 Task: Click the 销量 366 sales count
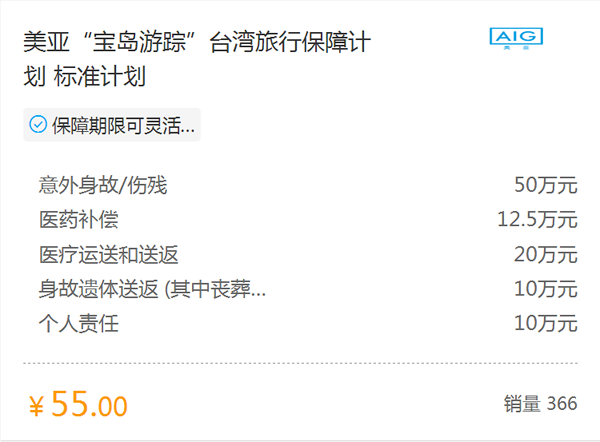pos(540,404)
